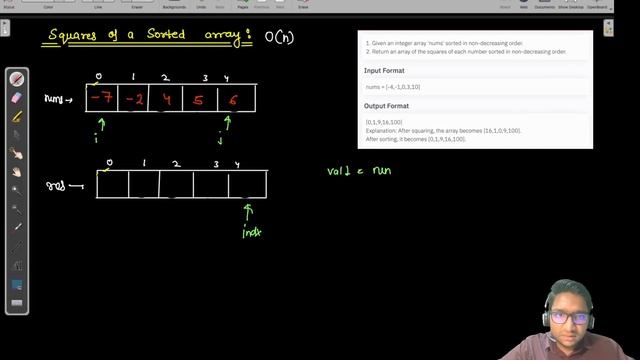This screenshot has height=360, width=640.
Task: Choose the Zoom in magnifier tool
Action: point(17,191)
